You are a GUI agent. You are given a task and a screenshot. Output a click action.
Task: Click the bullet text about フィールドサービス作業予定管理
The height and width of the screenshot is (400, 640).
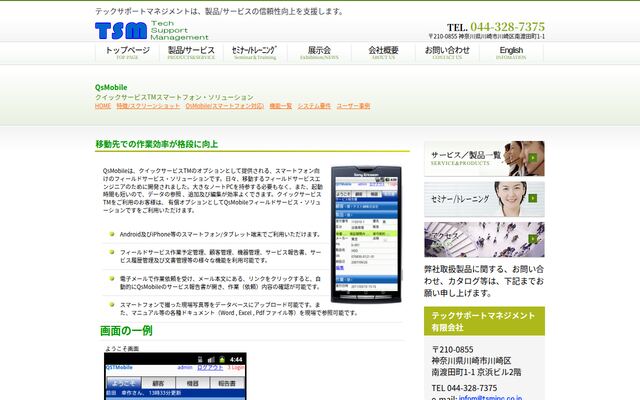(x=220, y=256)
